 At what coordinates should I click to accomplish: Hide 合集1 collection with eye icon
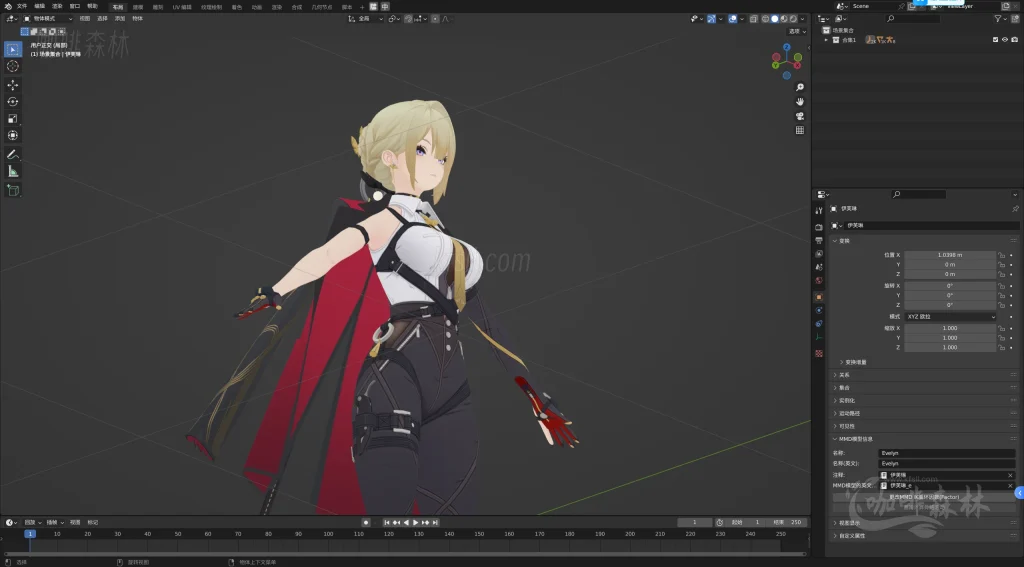pyautogui.click(x=1004, y=39)
